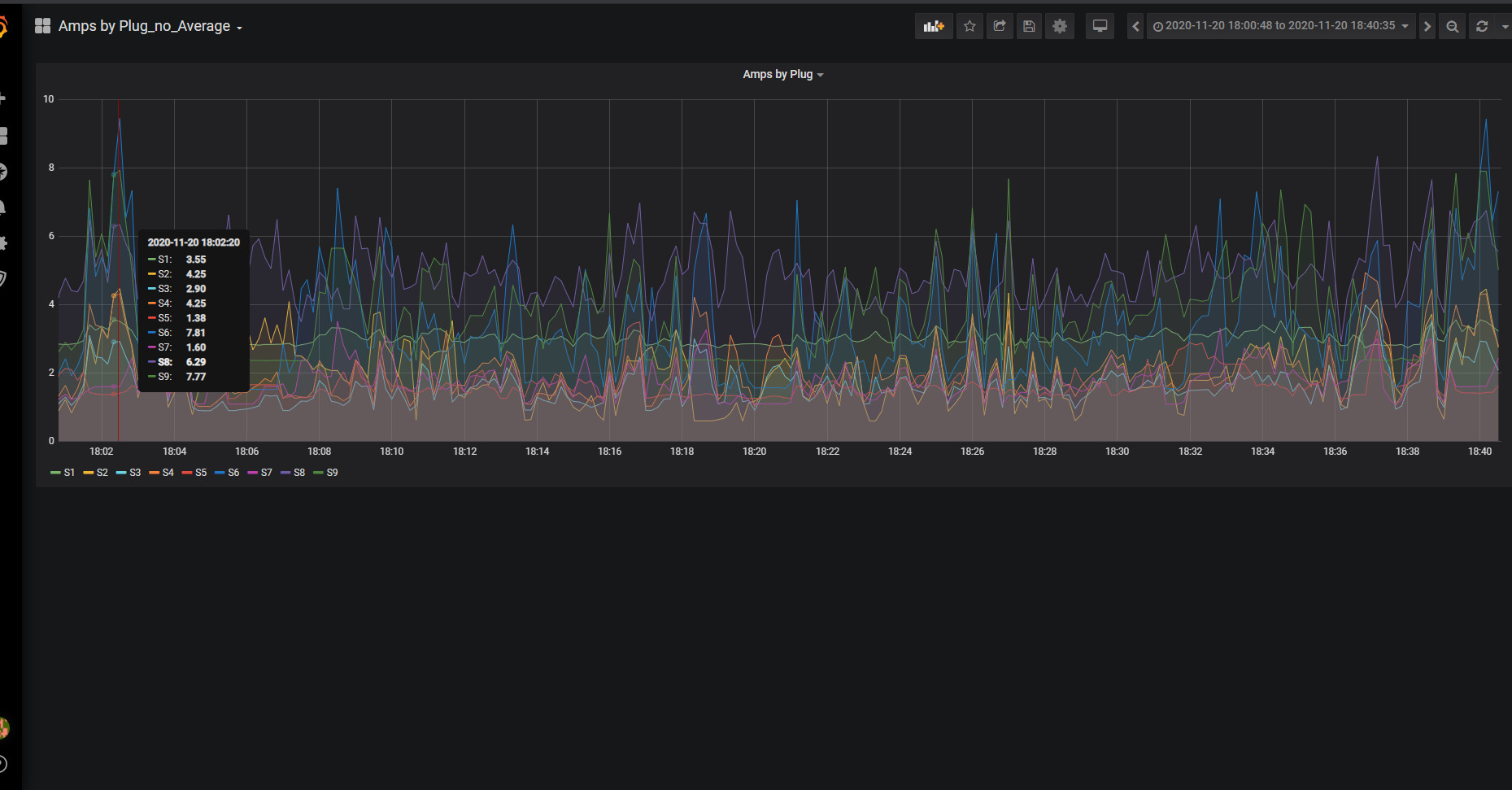
Task: Shift time range forward with right arrow
Action: (1427, 26)
